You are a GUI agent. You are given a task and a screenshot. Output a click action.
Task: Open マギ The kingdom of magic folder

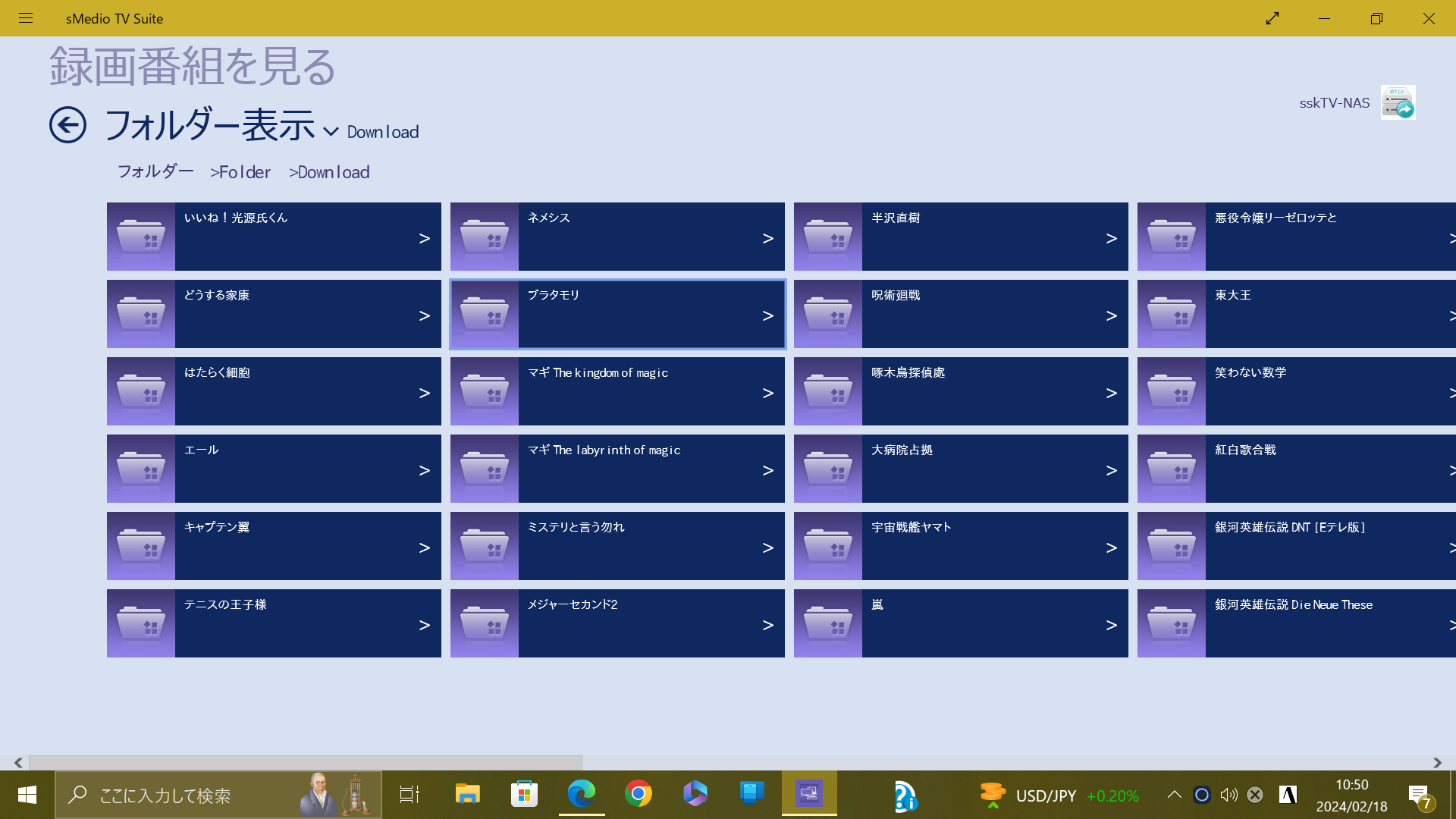click(x=617, y=391)
